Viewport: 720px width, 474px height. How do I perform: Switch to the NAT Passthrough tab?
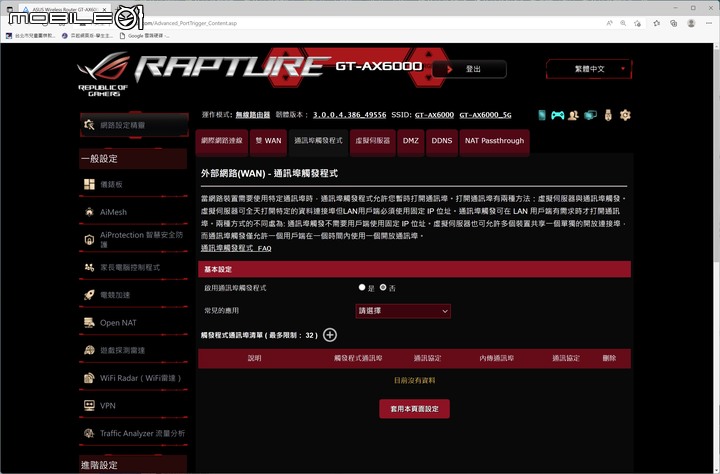pyautogui.click(x=495, y=142)
